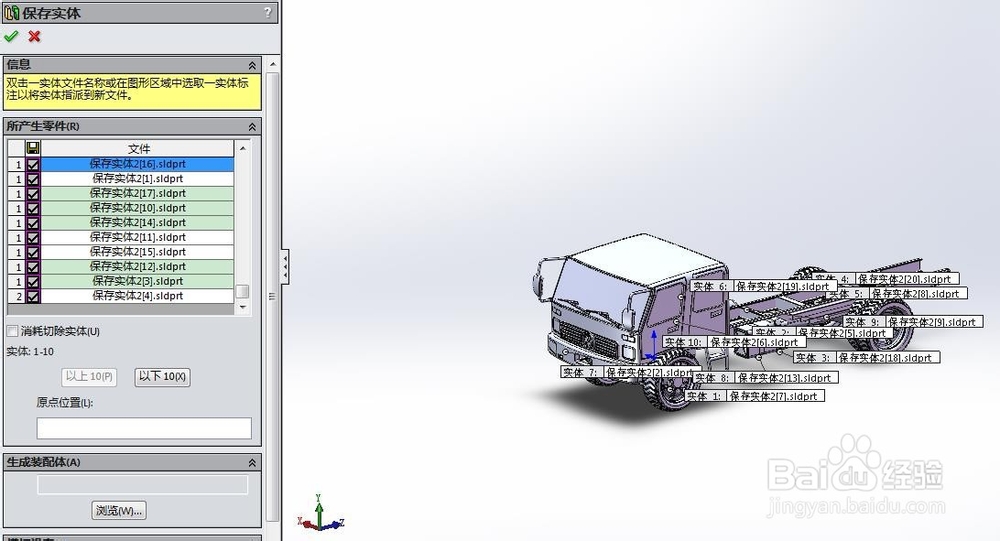Viewport: 1000px width, 541px height.
Task: Enable the 消耗切除实体 checkbox
Action: pos(12,331)
